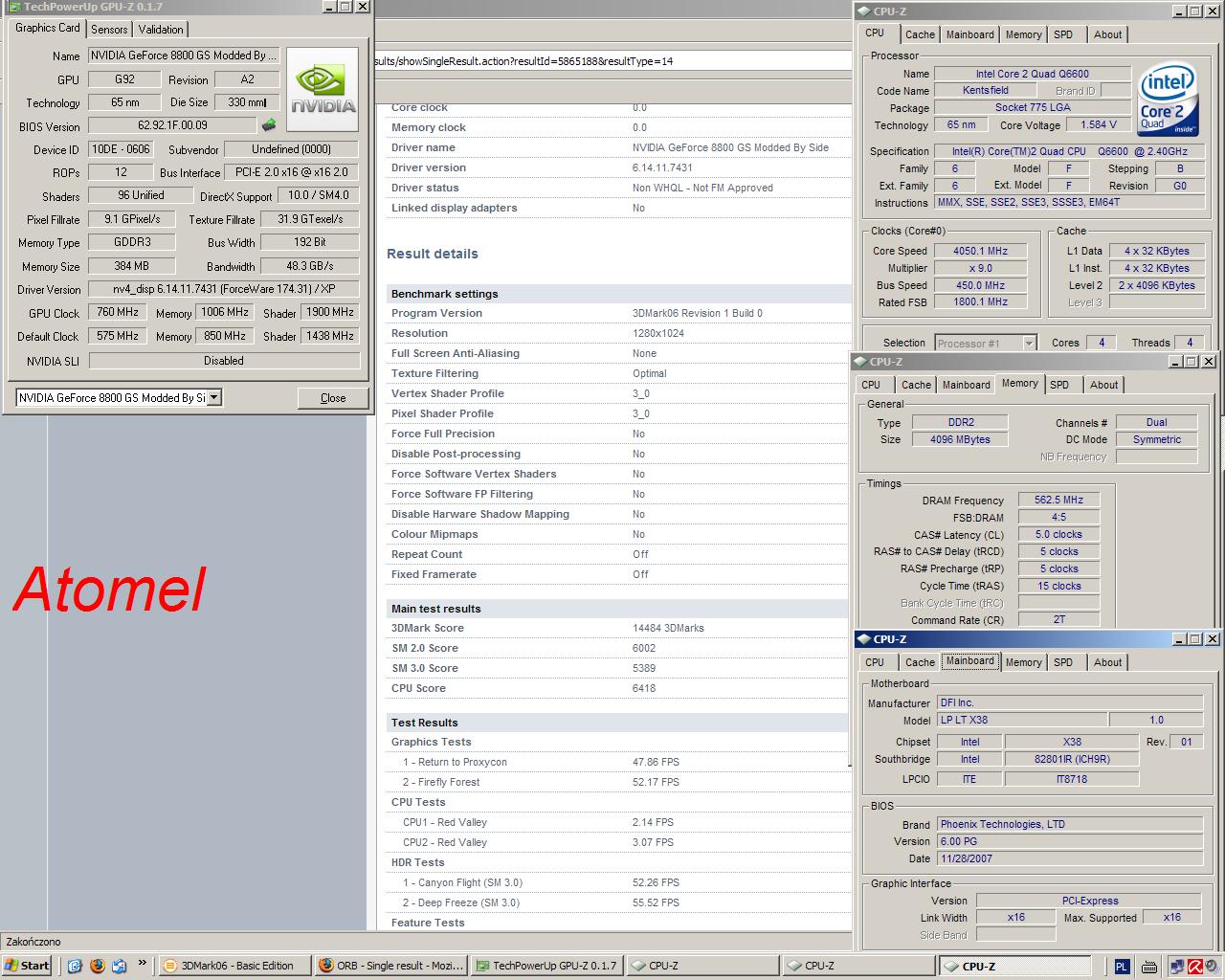Click the Close button in GPU-Z
This screenshot has height=980, width=1225.
pyautogui.click(x=333, y=398)
